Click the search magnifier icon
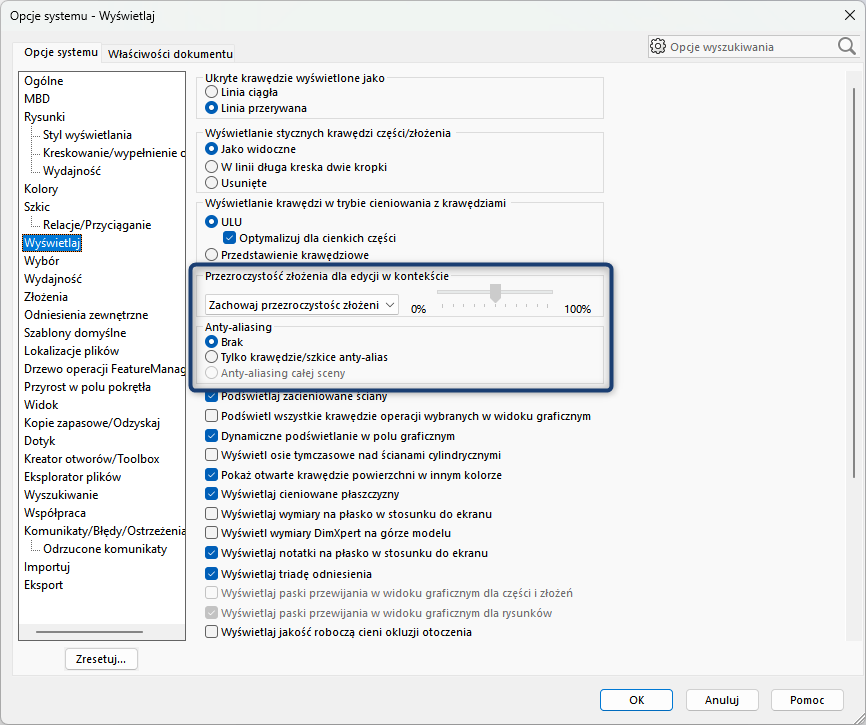The width and height of the screenshot is (866, 725). [x=846, y=46]
